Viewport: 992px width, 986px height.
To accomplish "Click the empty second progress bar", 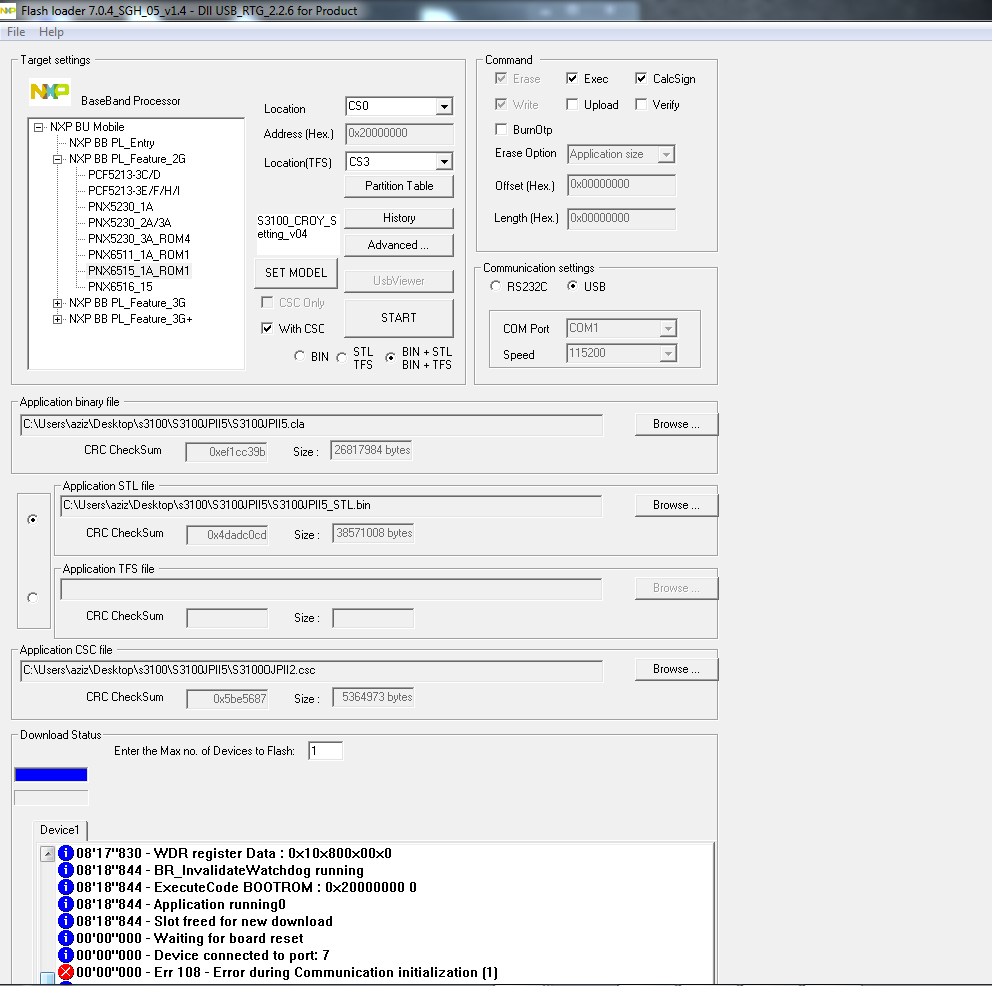I will click(51, 798).
